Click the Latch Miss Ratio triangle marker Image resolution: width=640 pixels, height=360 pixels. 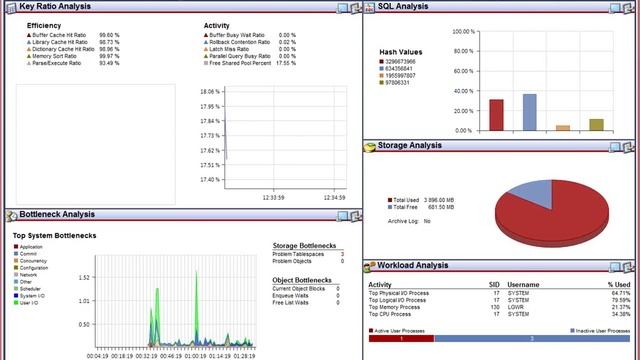[x=206, y=49]
